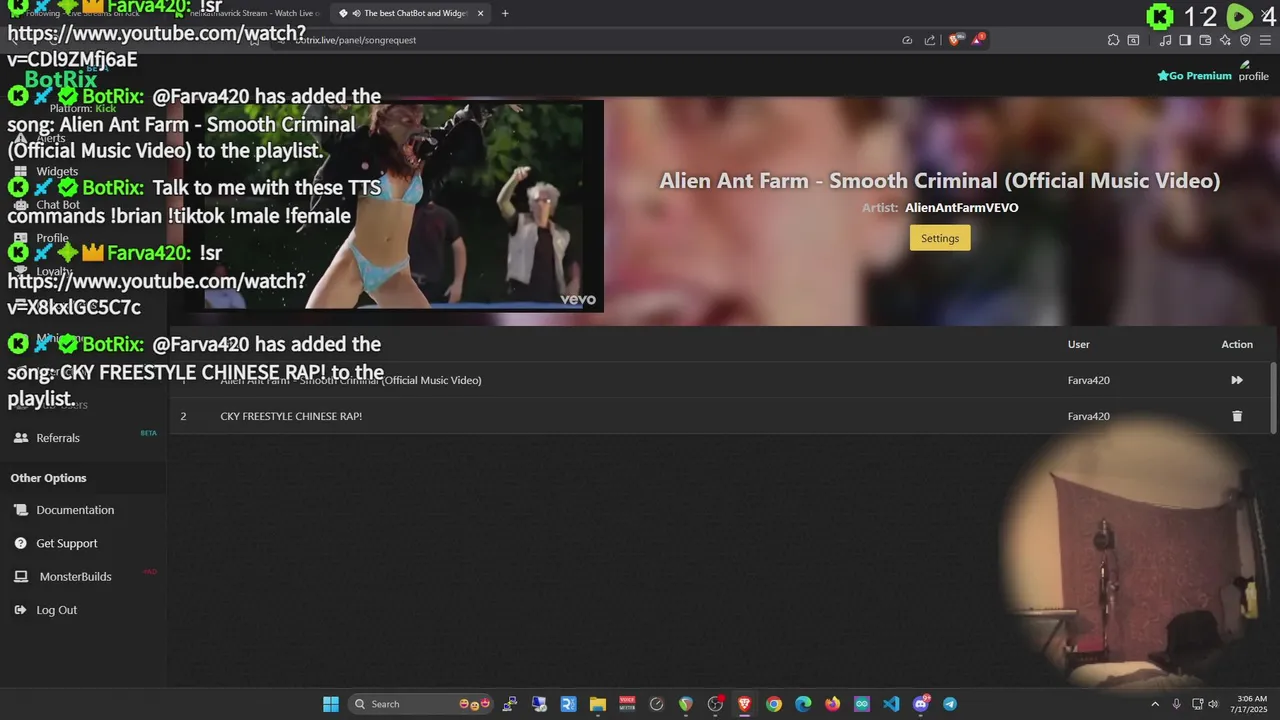
Task: Click the microphone icon in system tray
Action: [1177, 704]
